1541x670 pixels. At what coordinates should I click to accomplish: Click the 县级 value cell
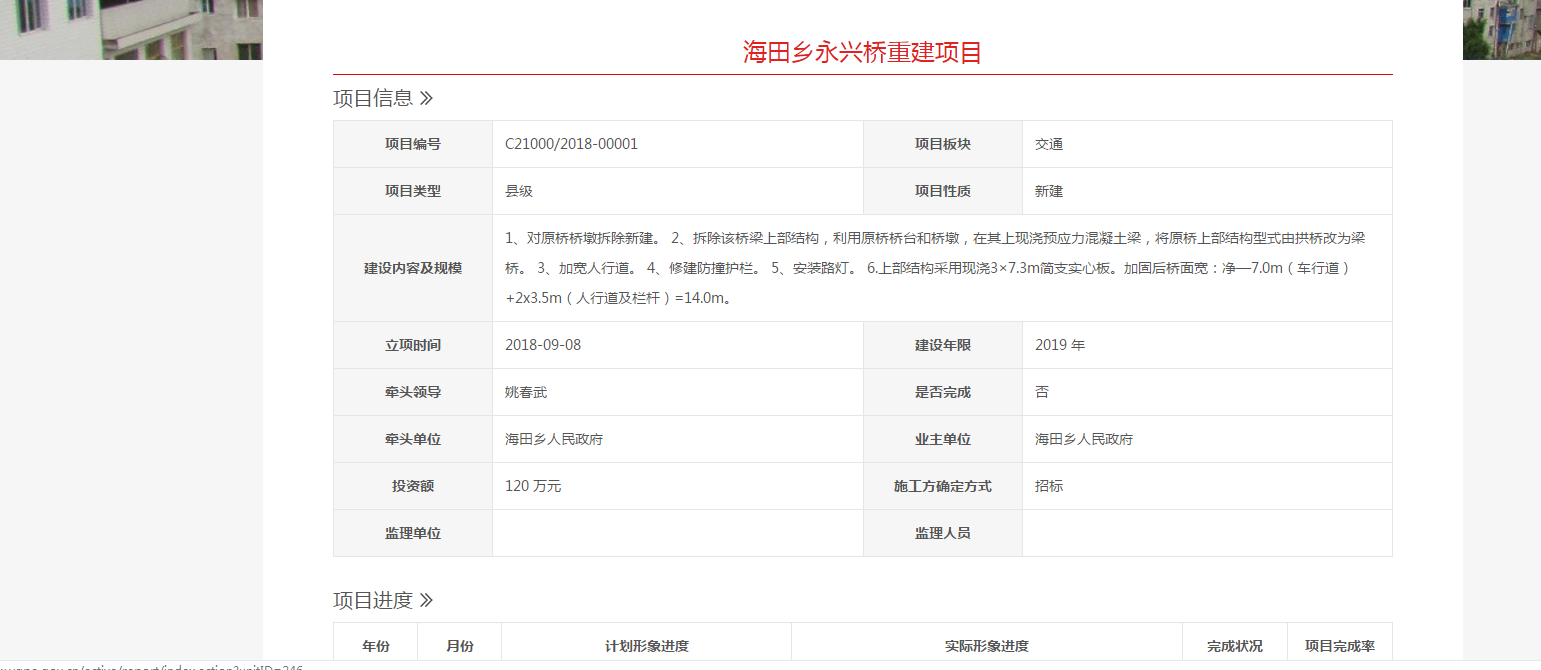pyautogui.click(x=678, y=191)
